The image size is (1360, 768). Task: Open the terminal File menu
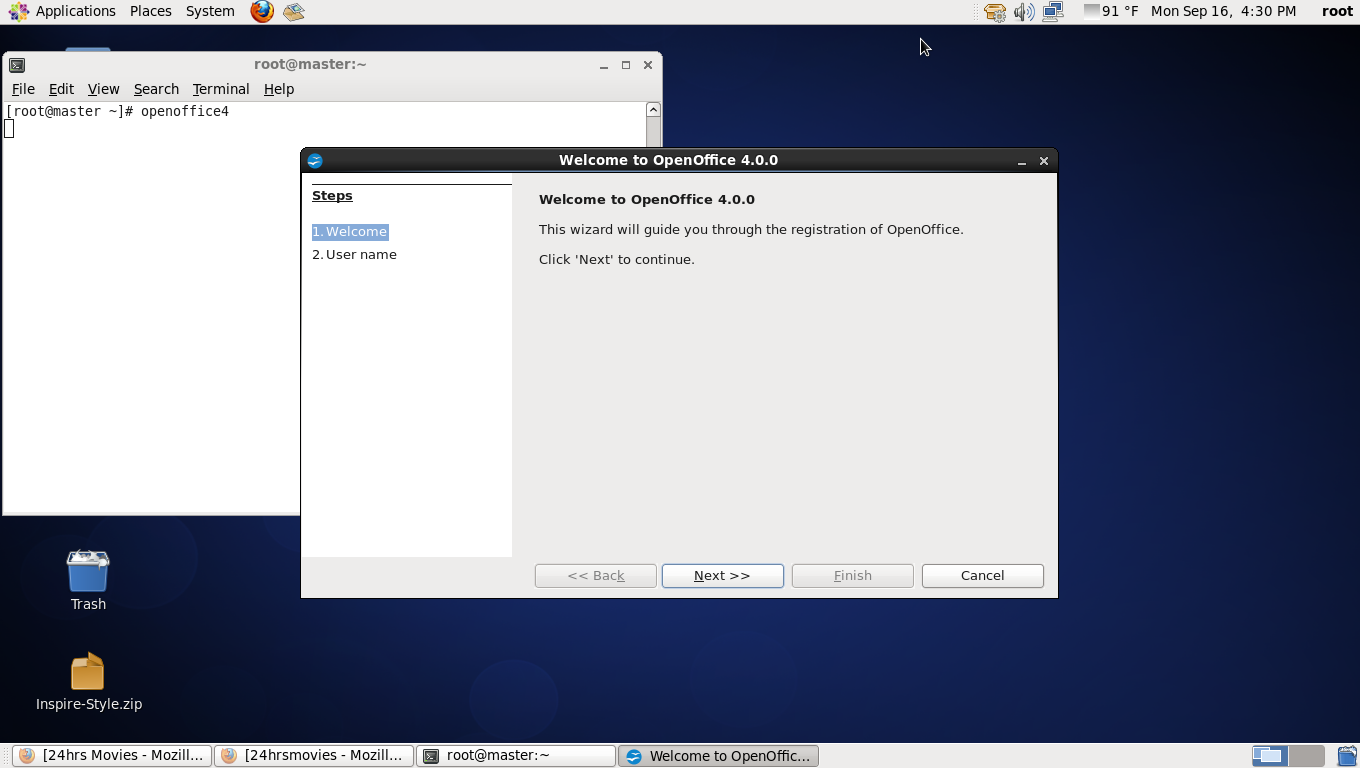(x=23, y=89)
